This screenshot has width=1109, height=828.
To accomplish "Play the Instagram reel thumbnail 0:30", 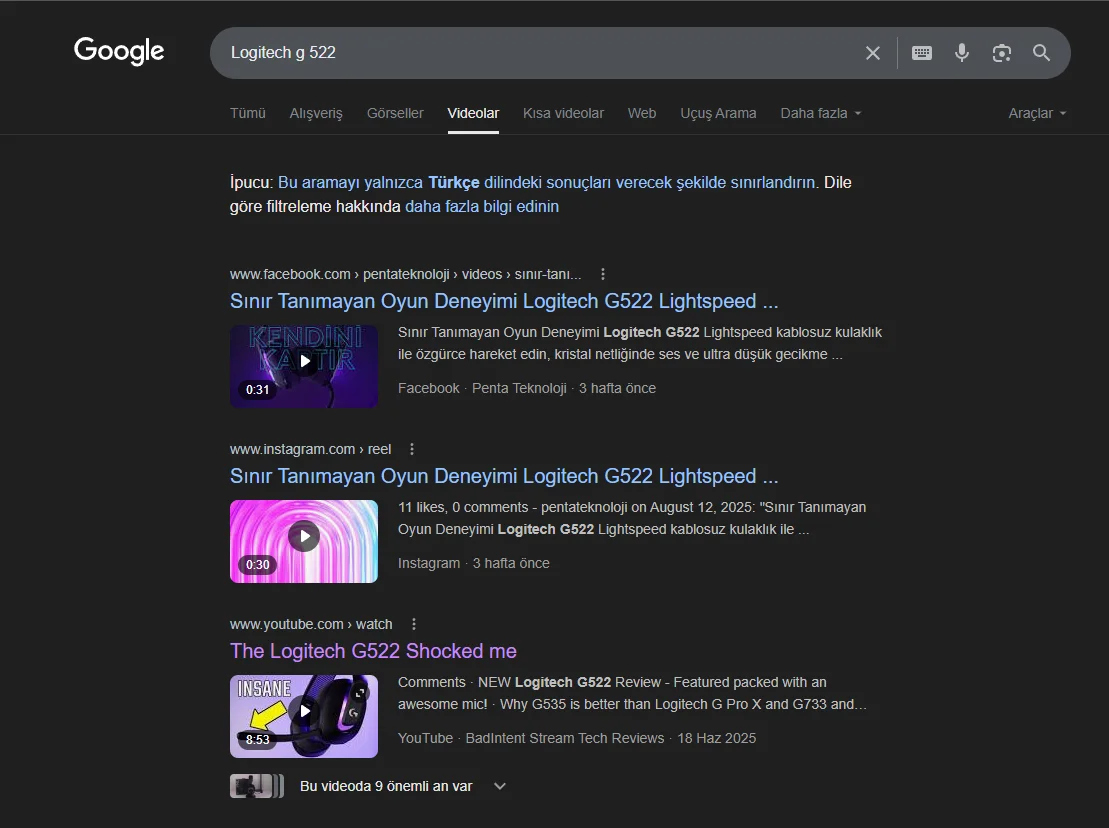I will coord(303,541).
